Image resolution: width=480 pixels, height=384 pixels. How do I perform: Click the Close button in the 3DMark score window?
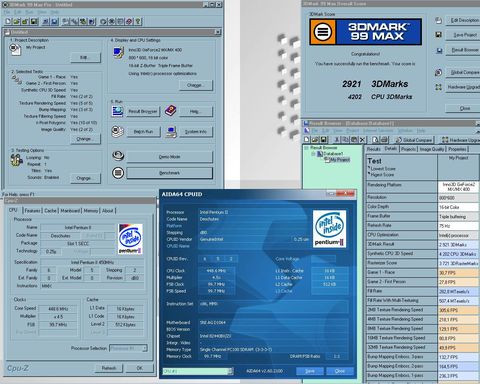[x=463, y=108]
